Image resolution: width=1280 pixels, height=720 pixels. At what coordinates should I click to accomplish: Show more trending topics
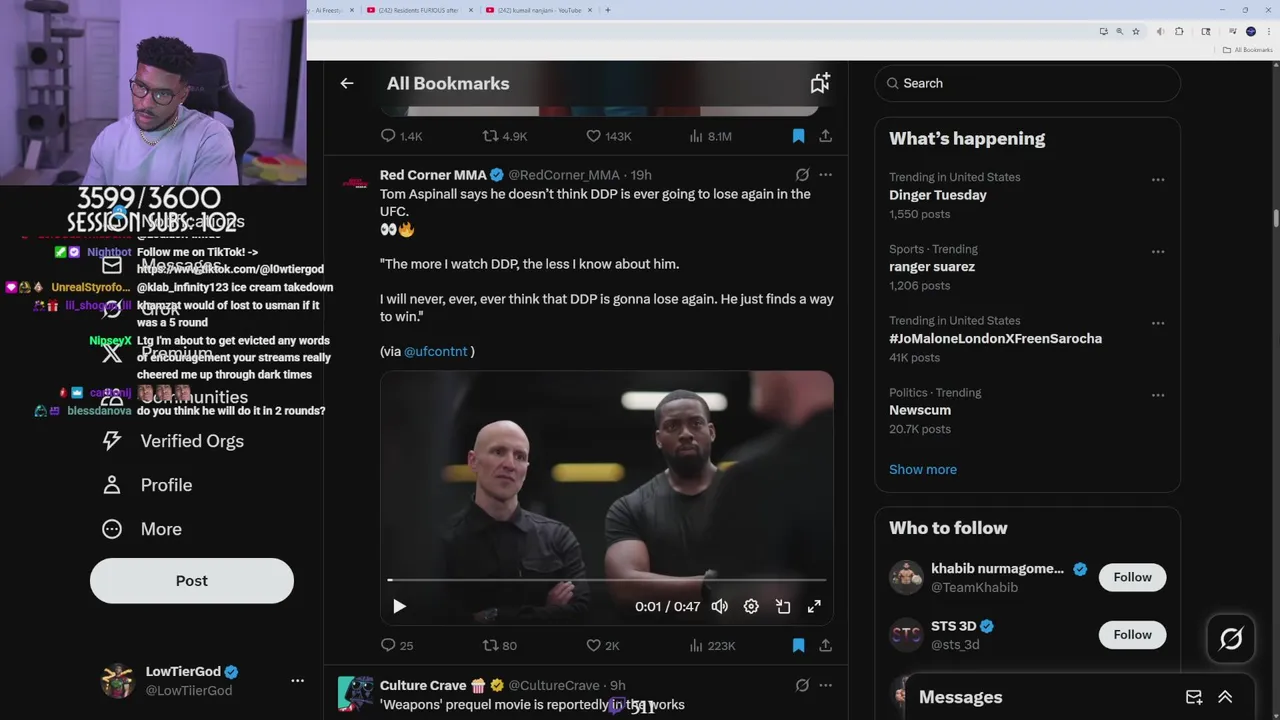[x=923, y=469]
